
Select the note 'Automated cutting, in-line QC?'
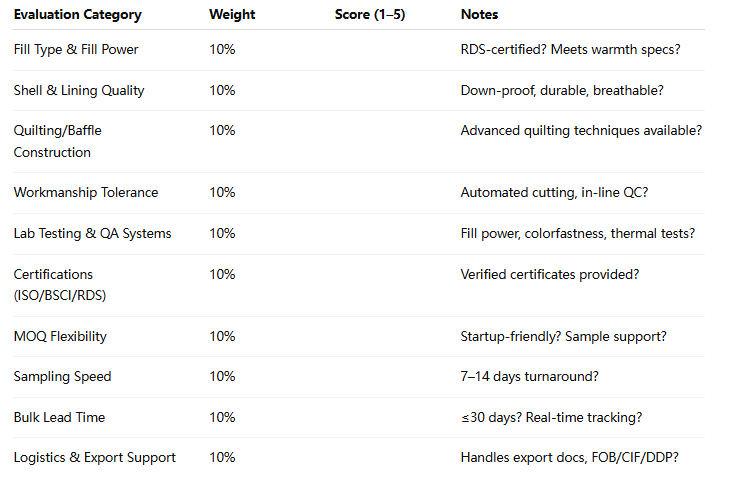[554, 193]
